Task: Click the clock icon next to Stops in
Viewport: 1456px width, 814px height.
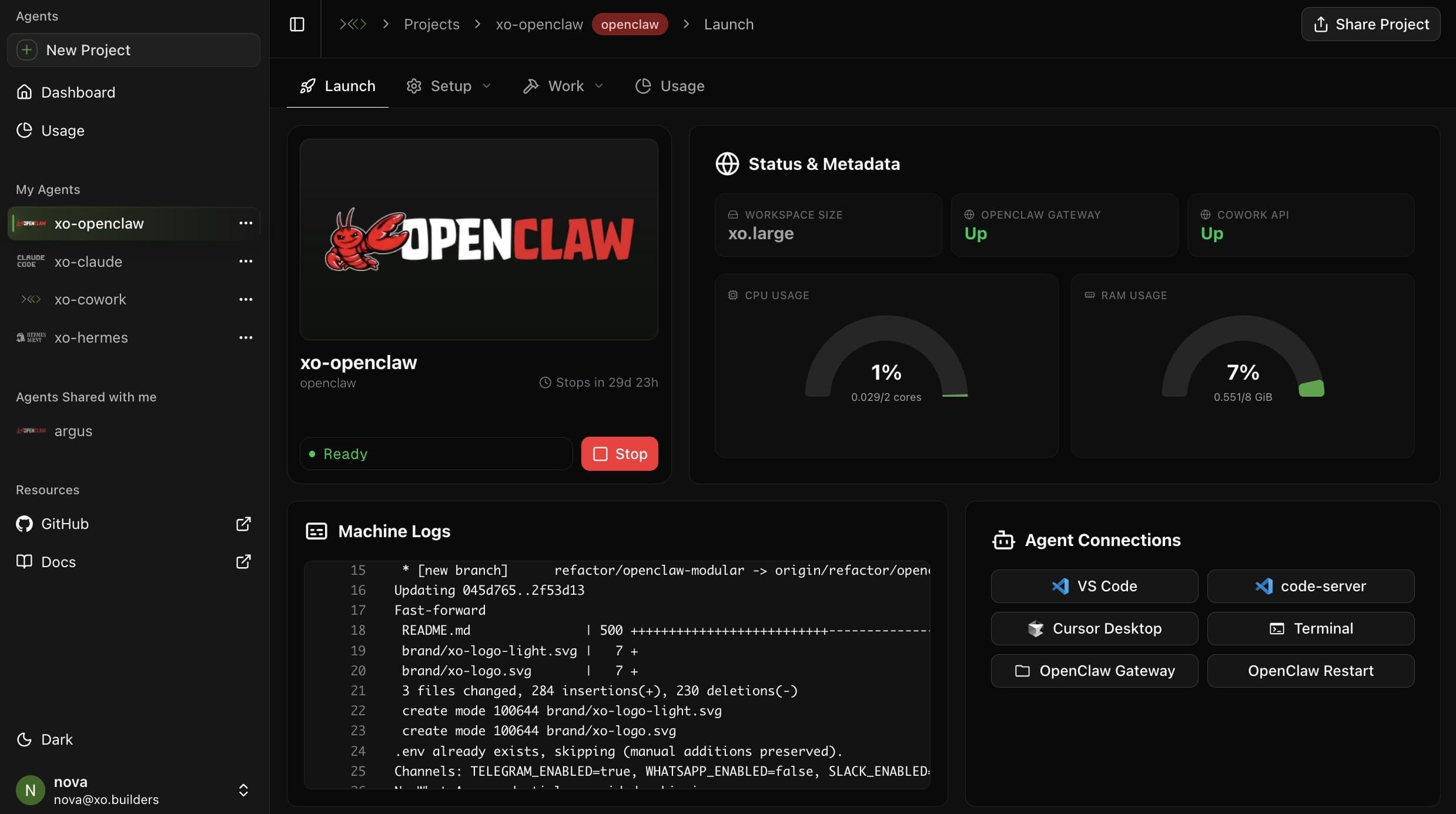Action: (x=545, y=383)
